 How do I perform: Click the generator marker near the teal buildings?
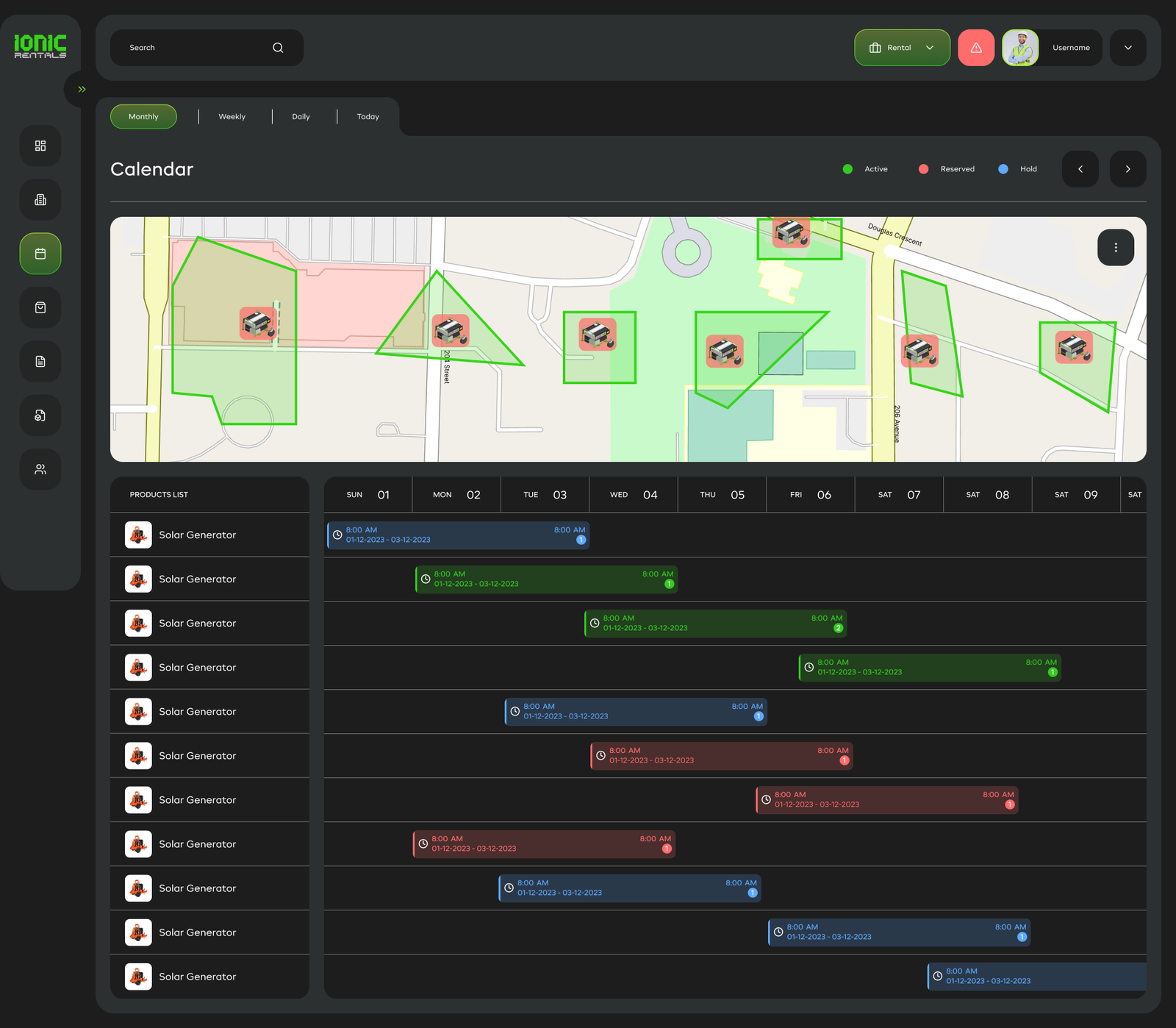(725, 351)
